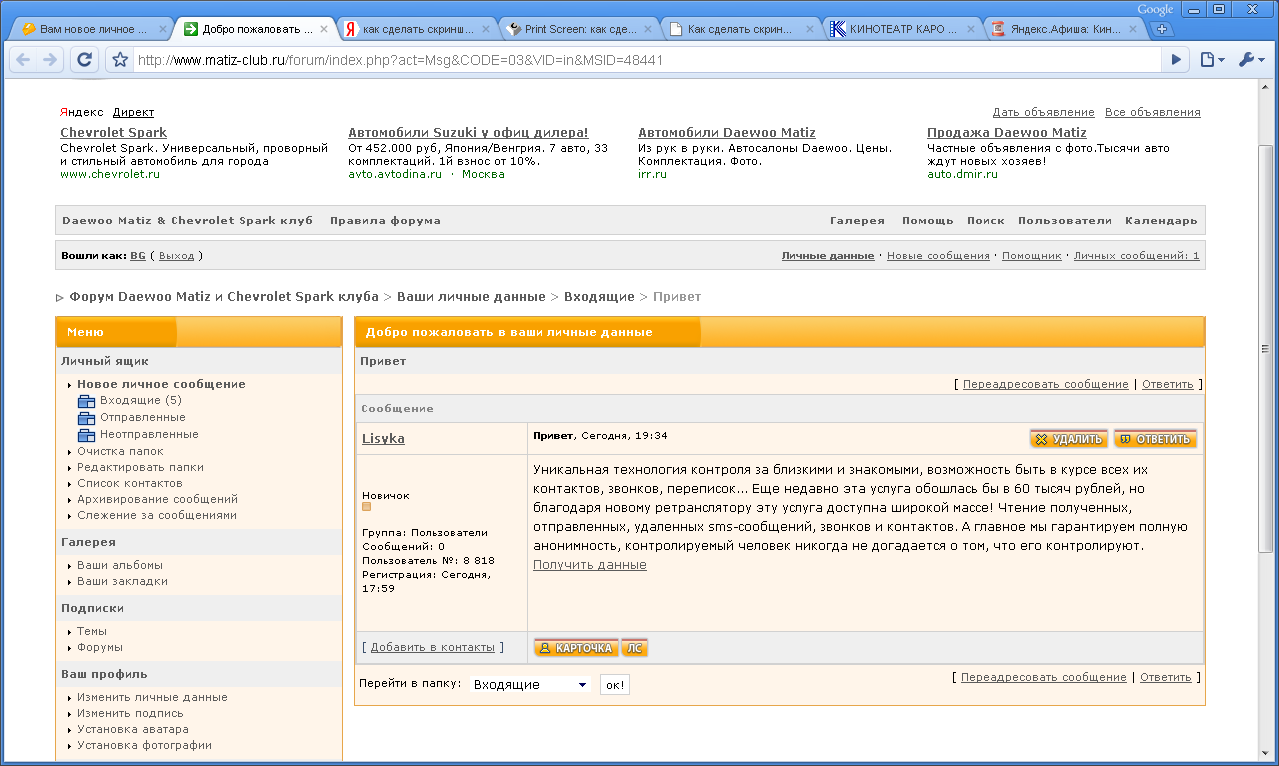
Task: Click the Lisyka username link
Action: click(x=383, y=439)
